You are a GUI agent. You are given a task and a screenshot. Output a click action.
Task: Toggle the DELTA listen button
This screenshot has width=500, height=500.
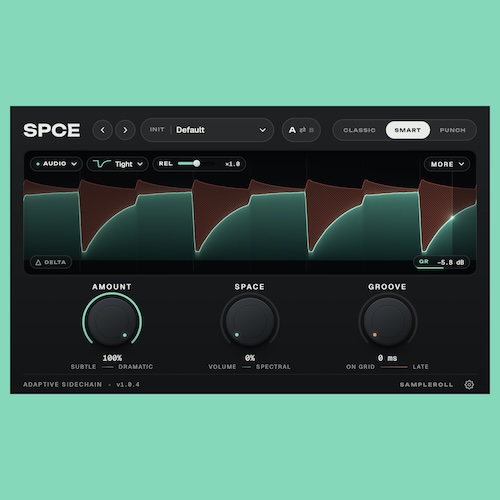click(x=51, y=262)
